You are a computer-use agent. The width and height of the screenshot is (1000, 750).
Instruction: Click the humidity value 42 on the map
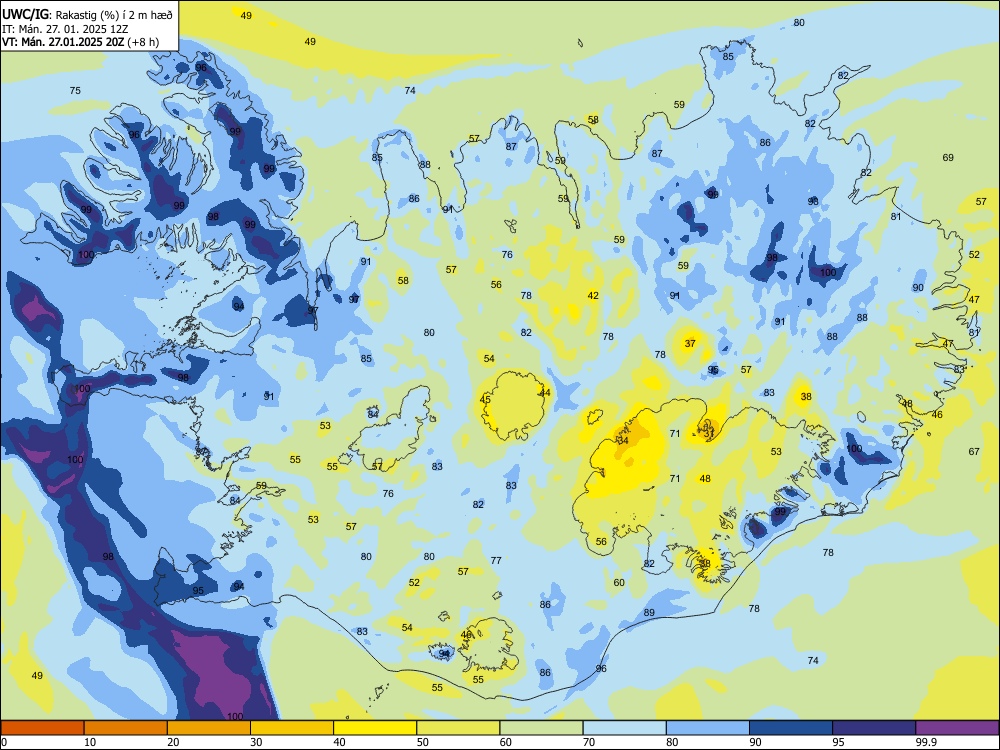[x=593, y=295]
